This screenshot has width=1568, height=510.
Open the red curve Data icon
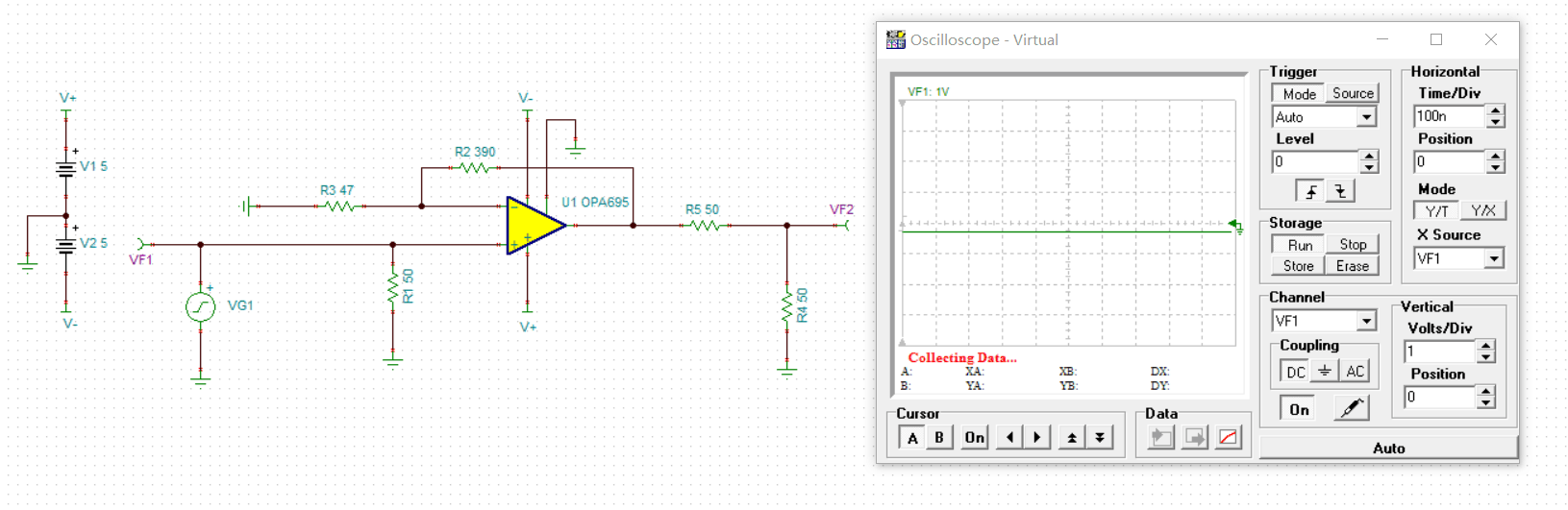[1229, 437]
